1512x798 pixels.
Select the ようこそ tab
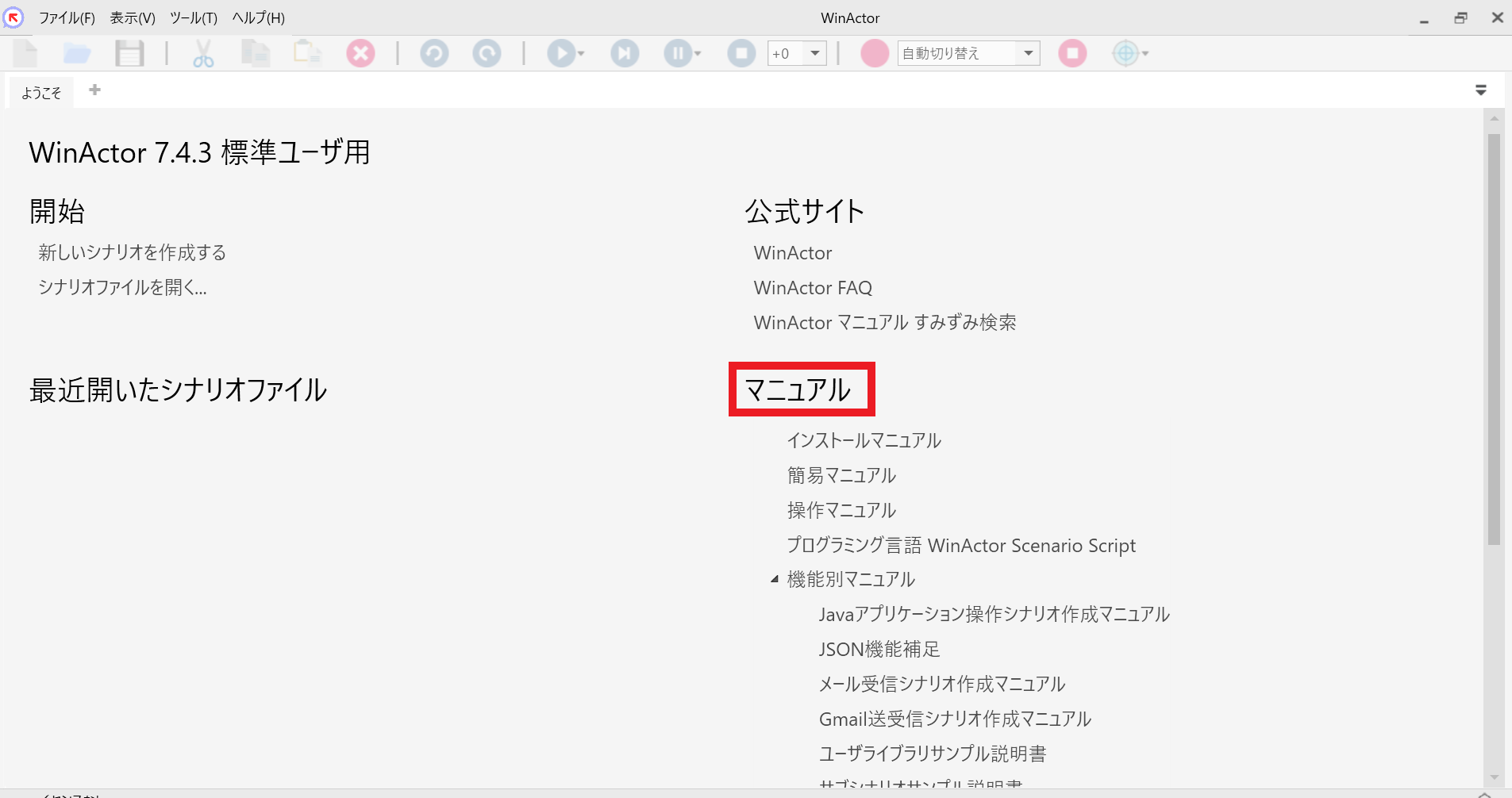41,93
